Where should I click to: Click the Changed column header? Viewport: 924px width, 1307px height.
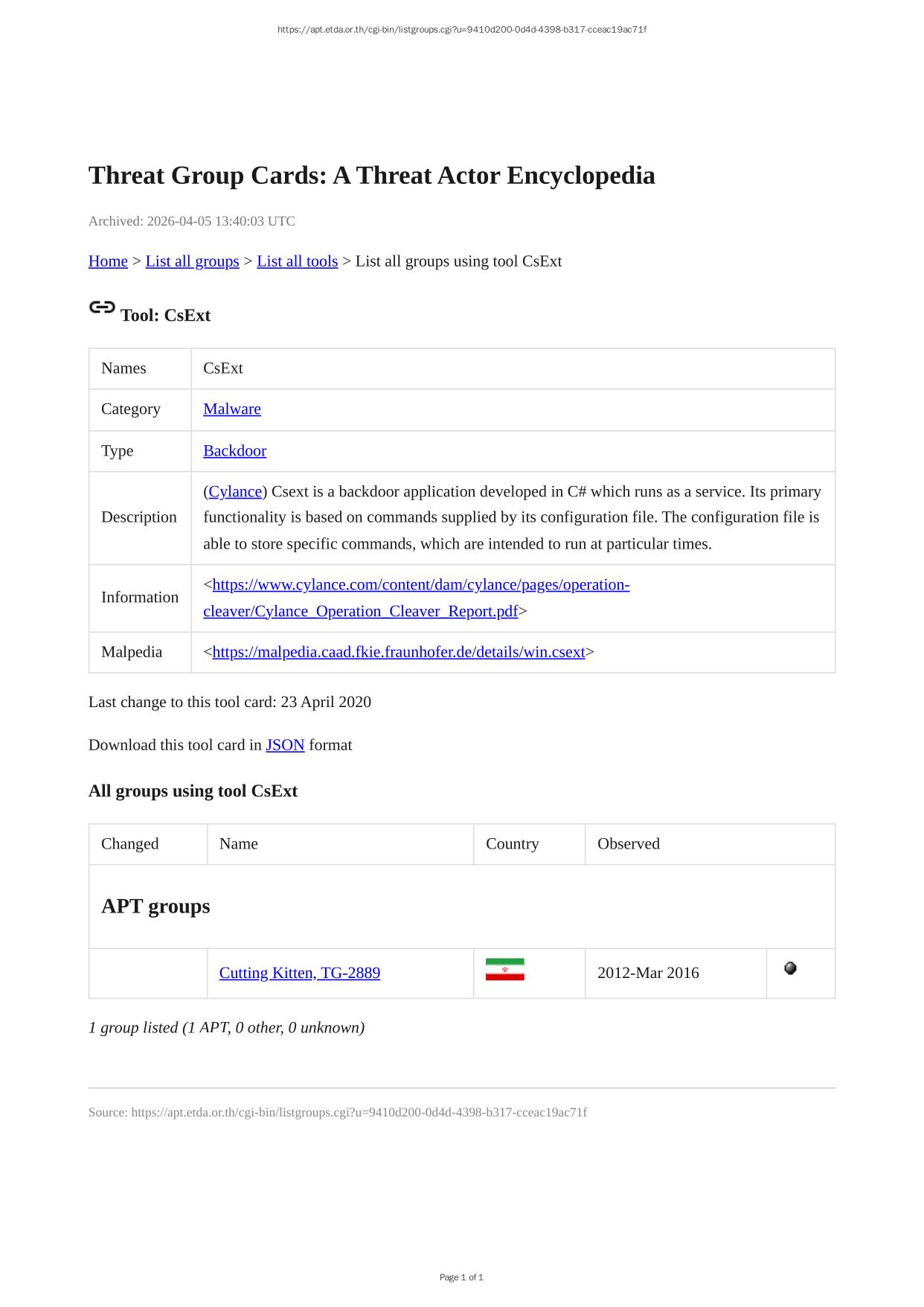pyautogui.click(x=130, y=844)
